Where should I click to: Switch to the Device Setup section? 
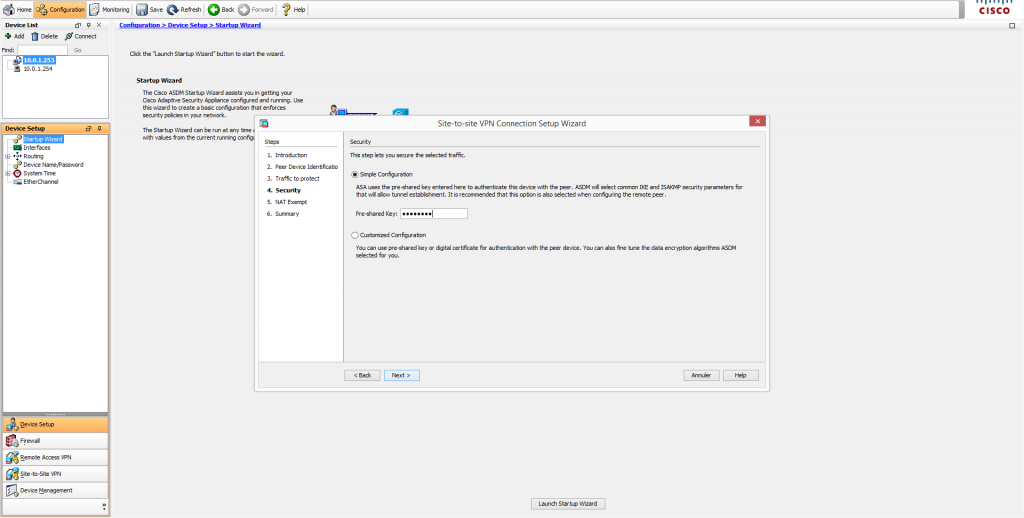pyautogui.click(x=56, y=424)
